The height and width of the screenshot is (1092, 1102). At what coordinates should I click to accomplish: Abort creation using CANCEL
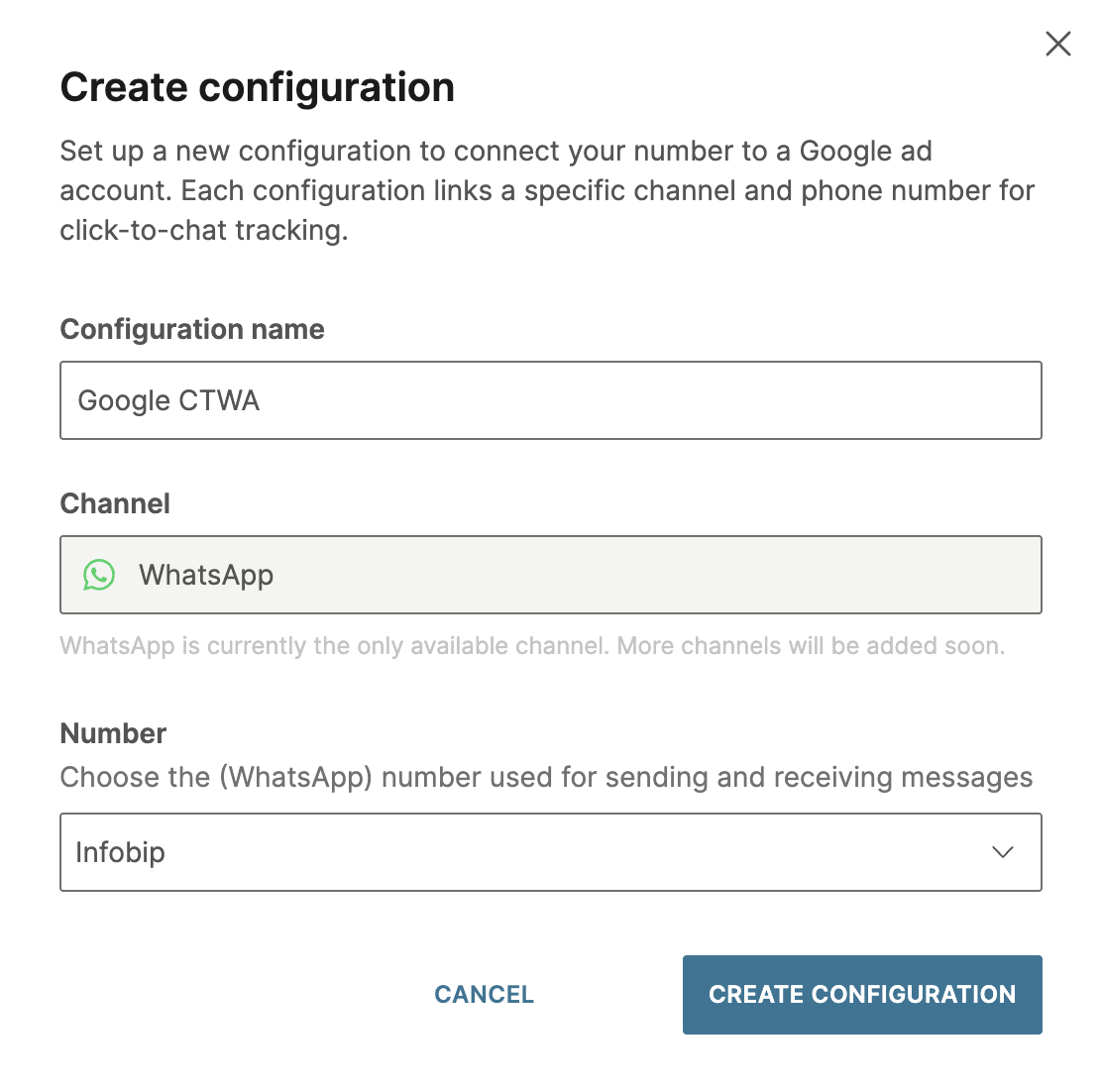pyautogui.click(x=484, y=994)
